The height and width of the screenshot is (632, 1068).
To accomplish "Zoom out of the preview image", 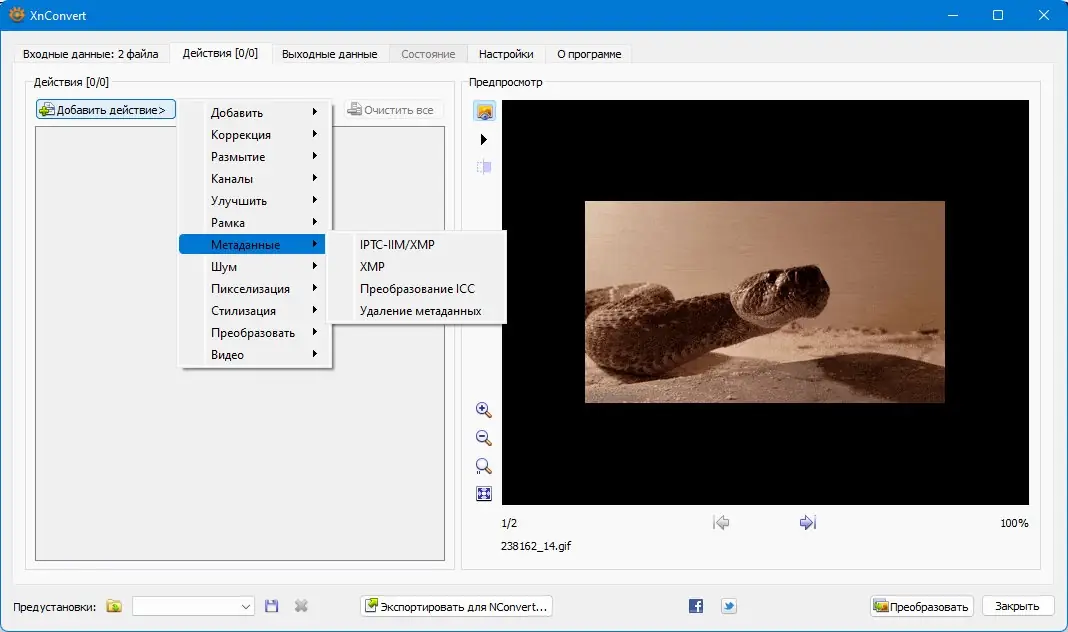I will click(484, 438).
